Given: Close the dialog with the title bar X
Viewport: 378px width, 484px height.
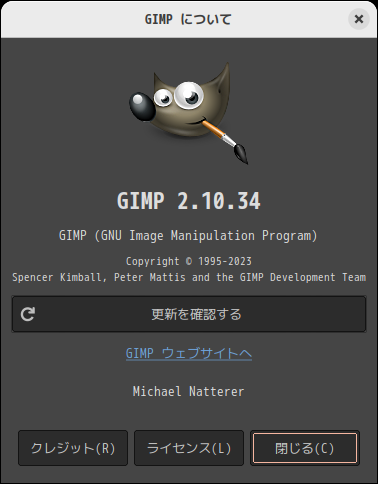Looking at the screenshot, I should [359, 19].
